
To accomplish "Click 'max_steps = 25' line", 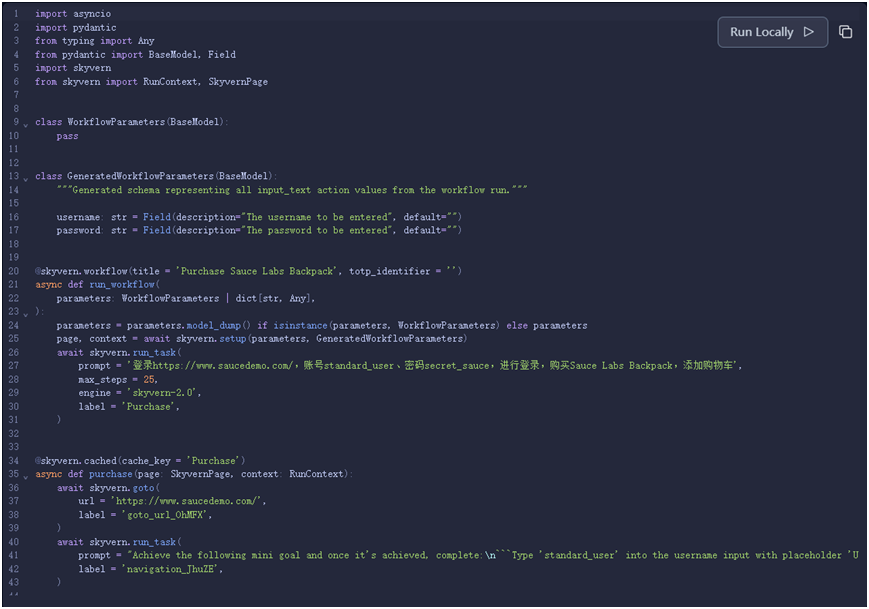I will coord(118,380).
